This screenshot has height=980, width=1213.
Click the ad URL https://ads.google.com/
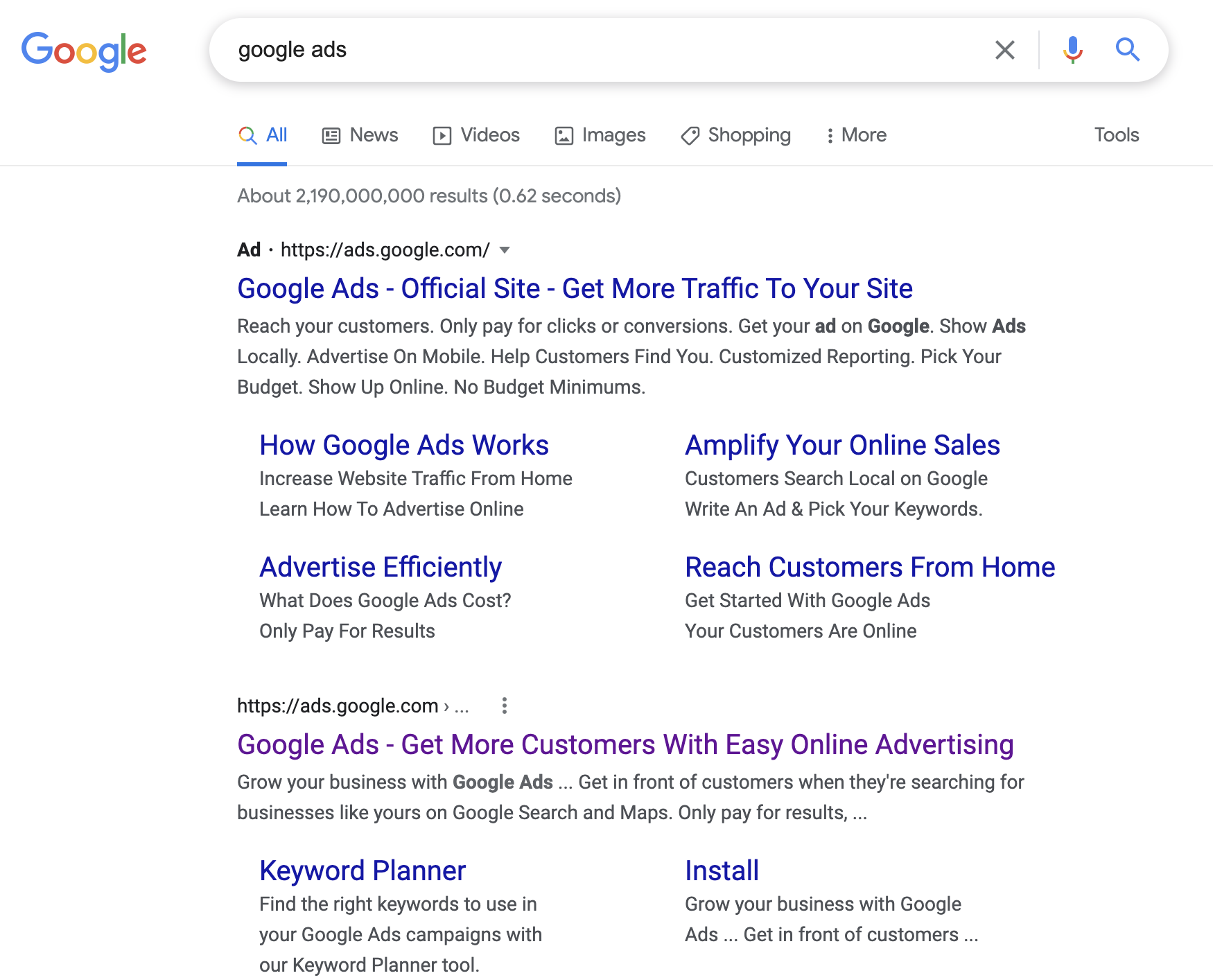(385, 250)
